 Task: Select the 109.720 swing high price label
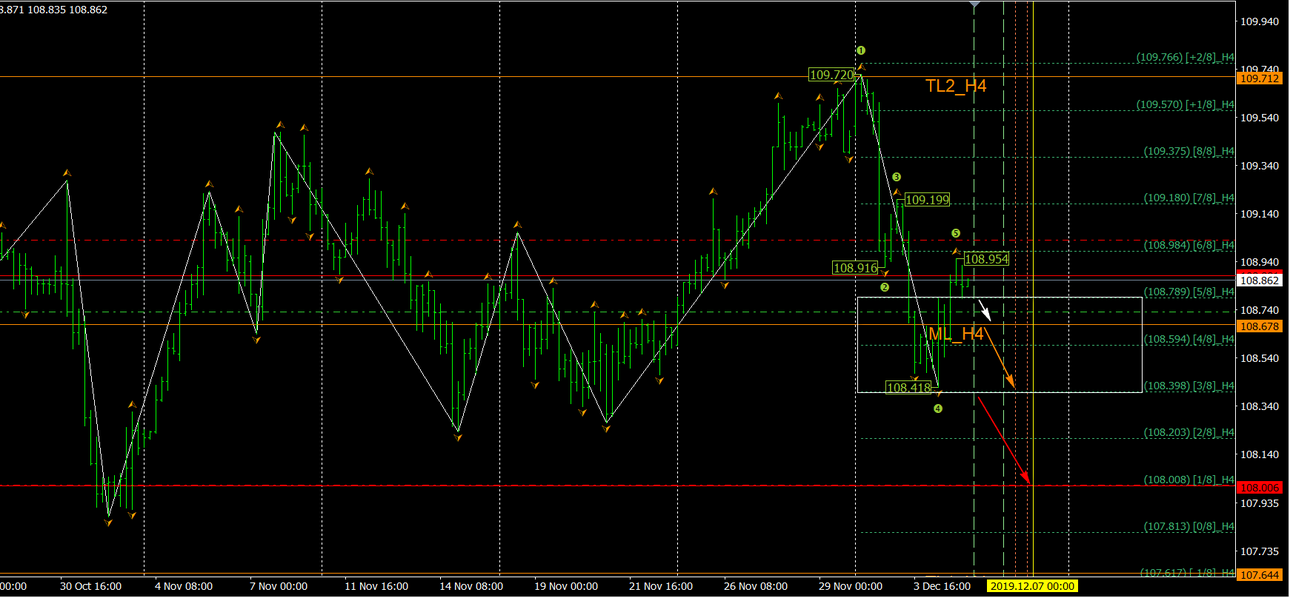tap(832, 75)
